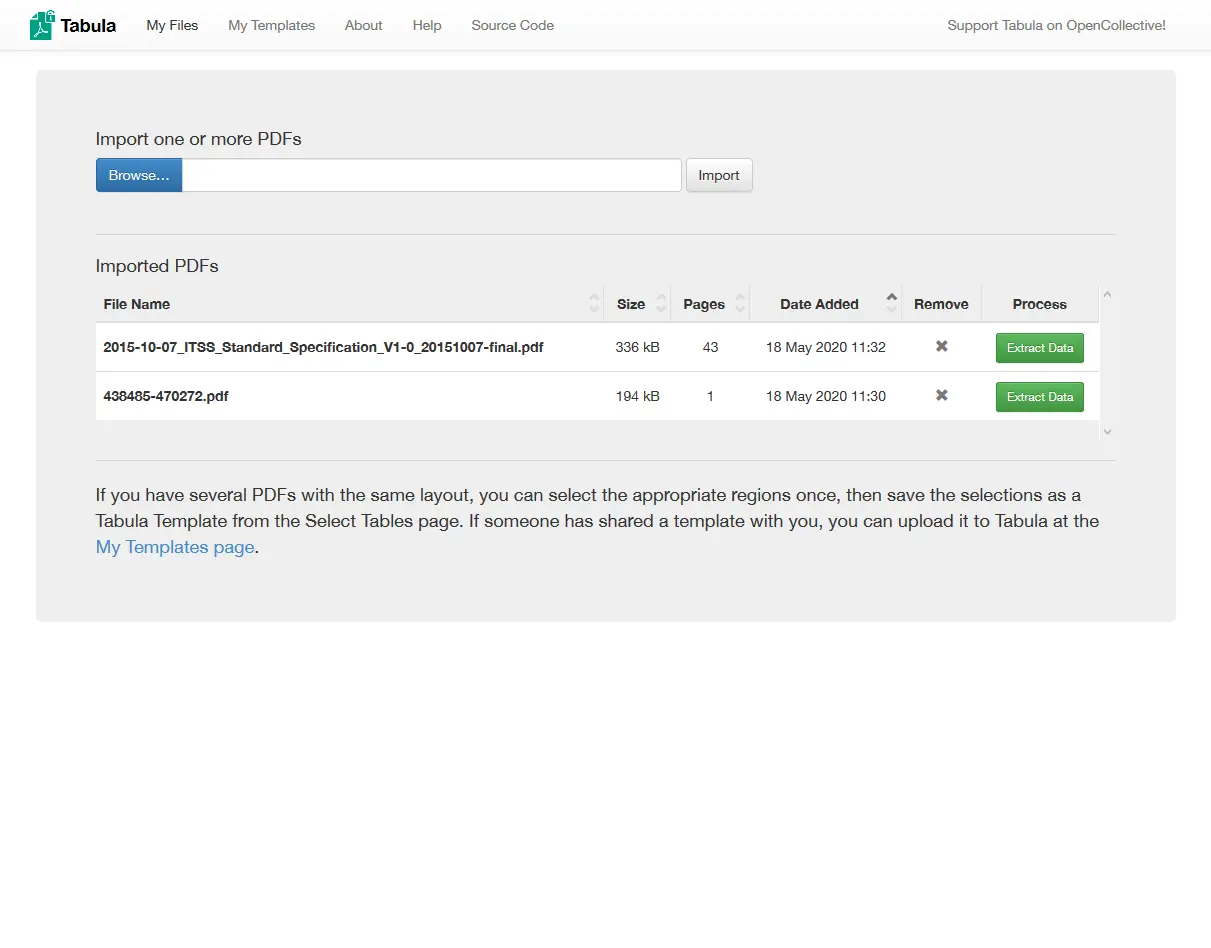Follow the My Templates page link
This screenshot has height=948, width=1211.
[x=175, y=547]
